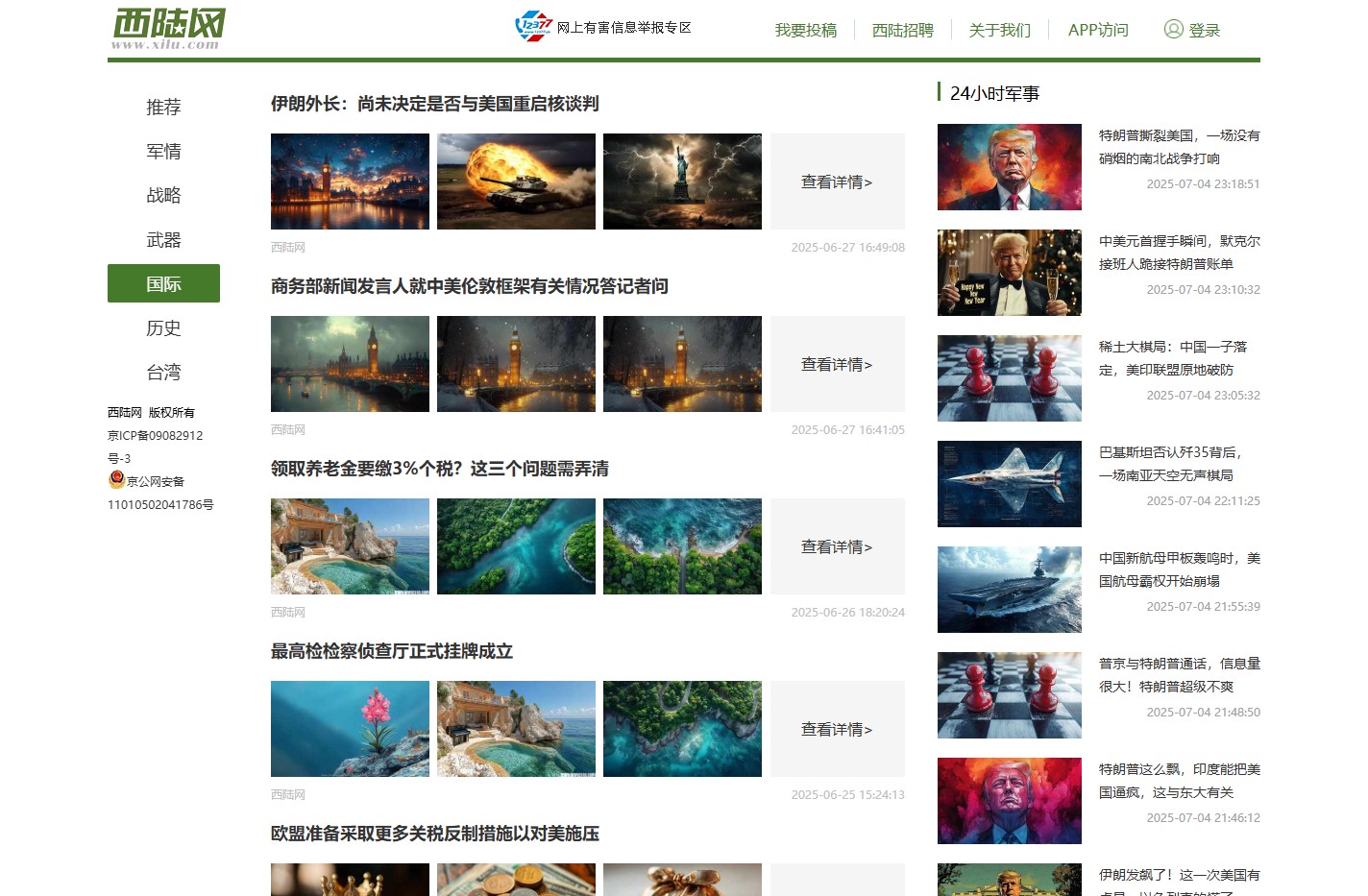The height and width of the screenshot is (896, 1368).
Task: Select the 战略 sidebar category
Action: pos(163,195)
